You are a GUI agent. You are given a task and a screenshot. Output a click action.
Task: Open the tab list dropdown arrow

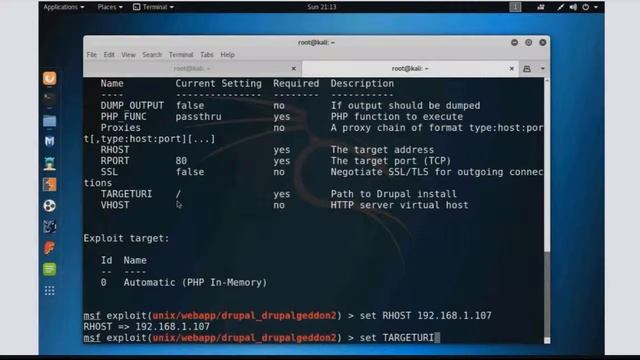click(x=542, y=69)
